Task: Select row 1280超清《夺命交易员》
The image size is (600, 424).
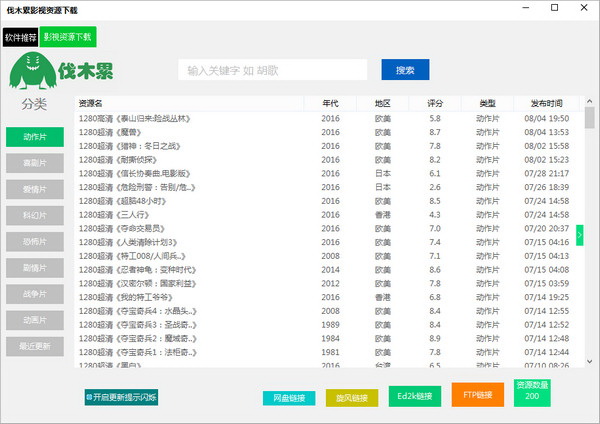Action: coord(329,229)
